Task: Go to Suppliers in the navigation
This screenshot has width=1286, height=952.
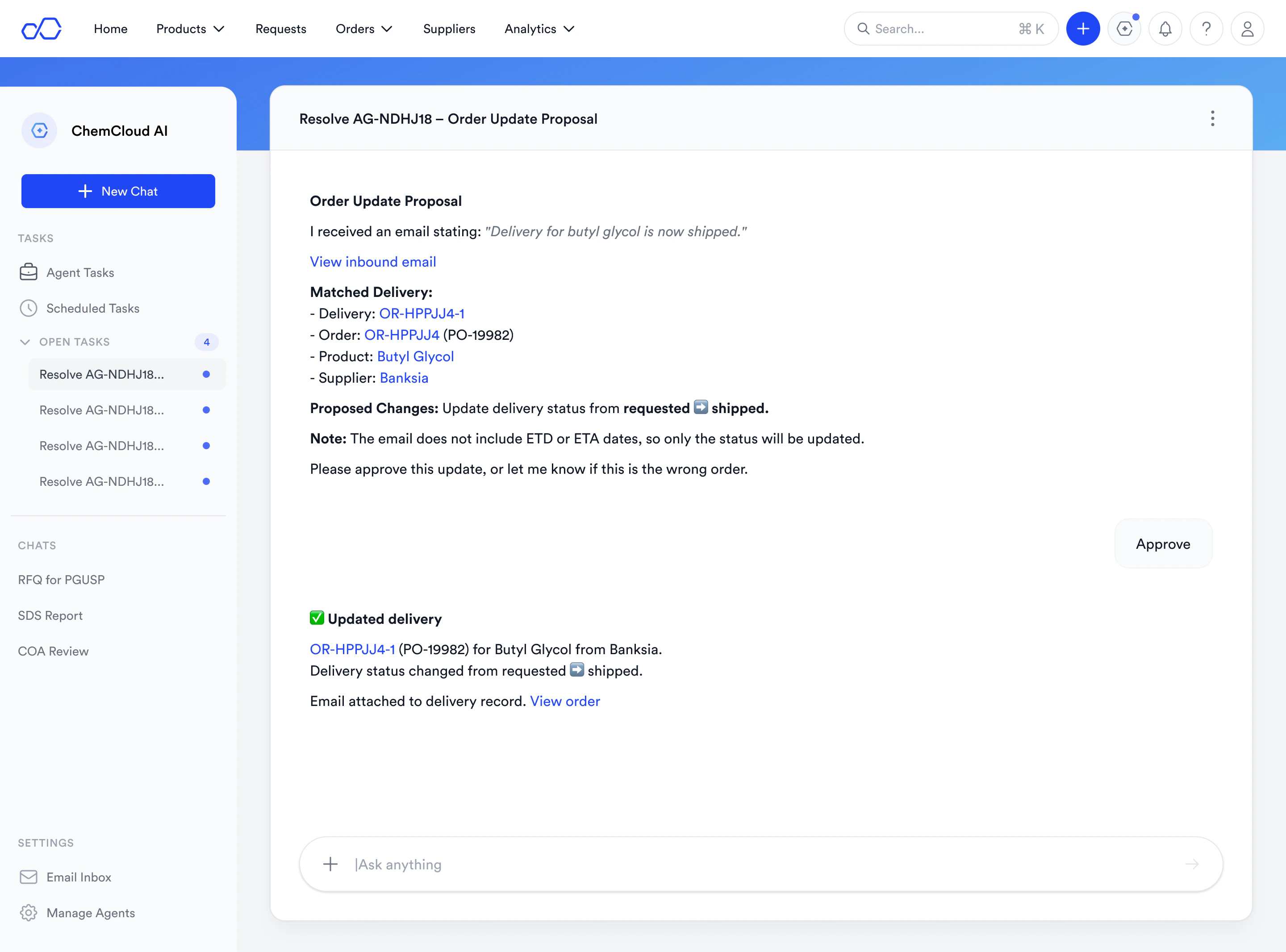Action: 449,29
